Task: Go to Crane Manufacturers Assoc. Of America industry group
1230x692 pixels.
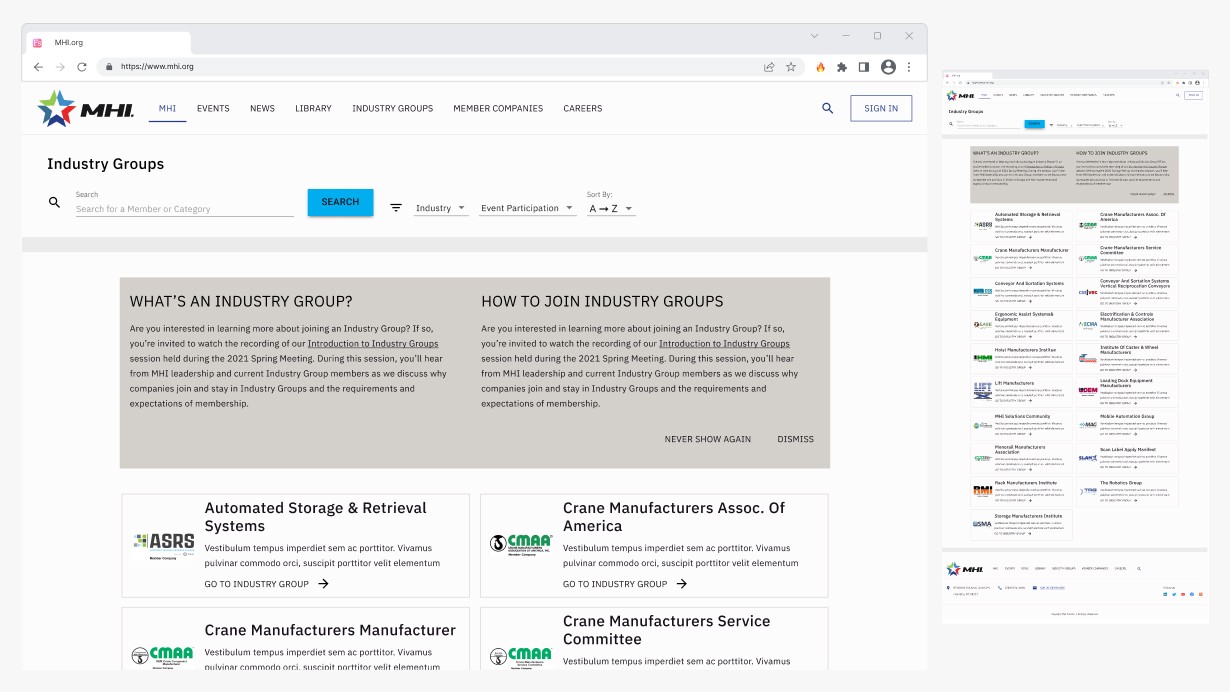Action: pos(624,584)
